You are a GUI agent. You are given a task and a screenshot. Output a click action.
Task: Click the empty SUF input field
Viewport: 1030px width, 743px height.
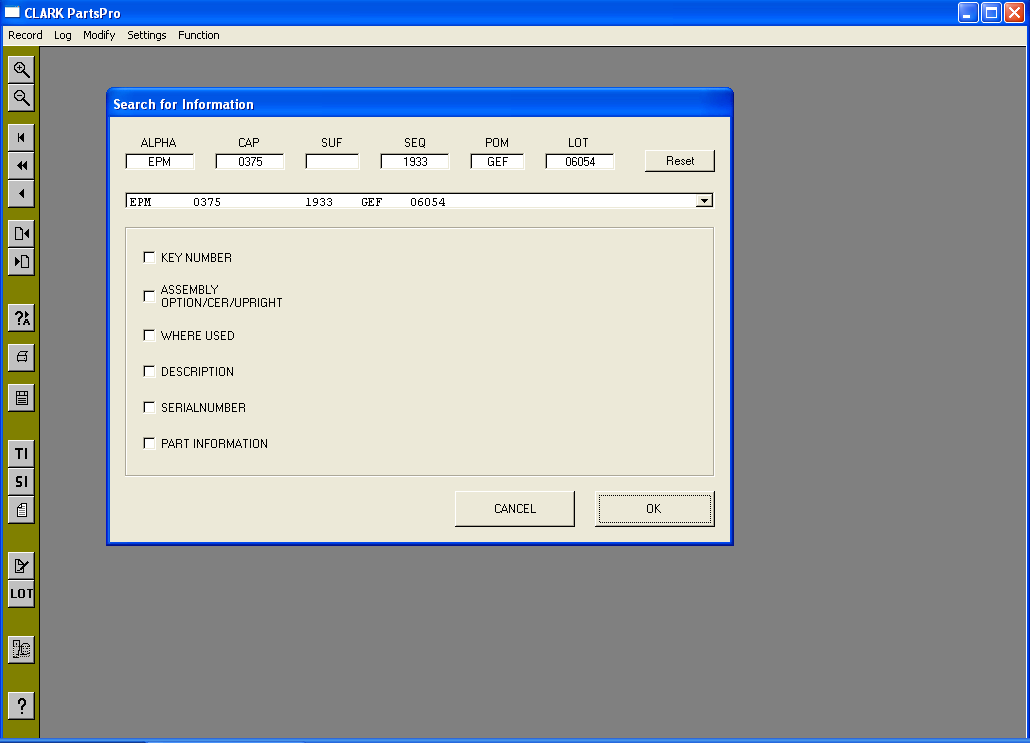(x=332, y=162)
